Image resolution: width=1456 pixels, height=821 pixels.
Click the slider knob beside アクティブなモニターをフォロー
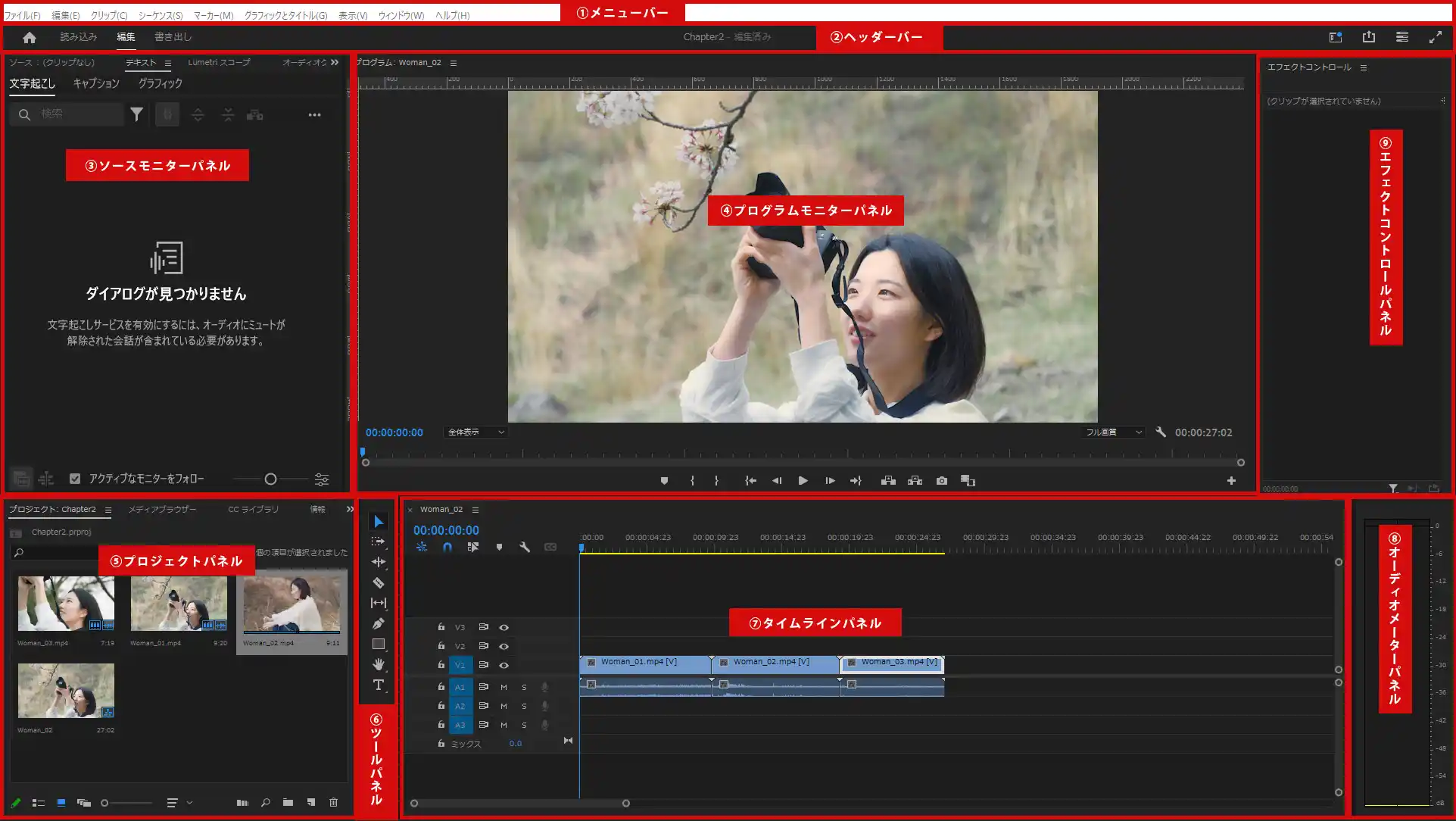click(x=270, y=479)
